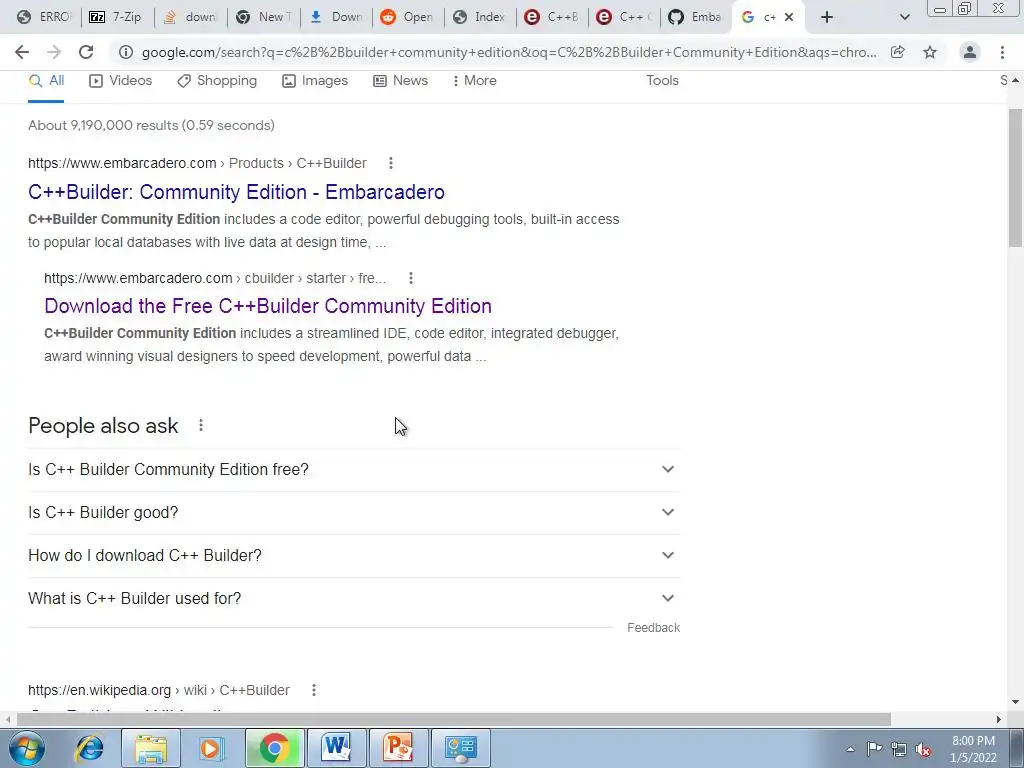
Task: Click muted volume tray icon
Action: [923, 749]
